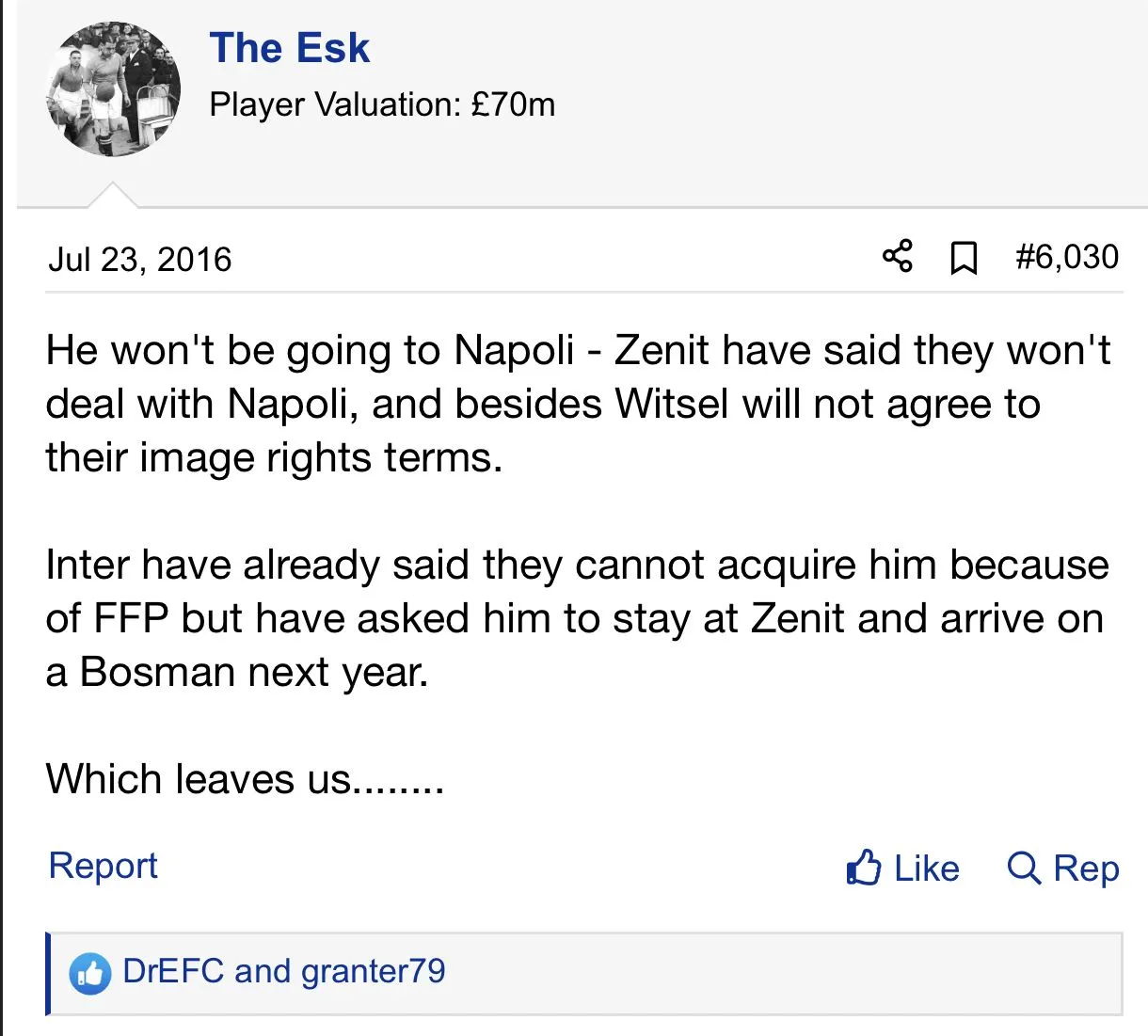Viewport: 1148px width, 1036px height.
Task: Click the word 'and' in likes bar
Action: [x=263, y=971]
